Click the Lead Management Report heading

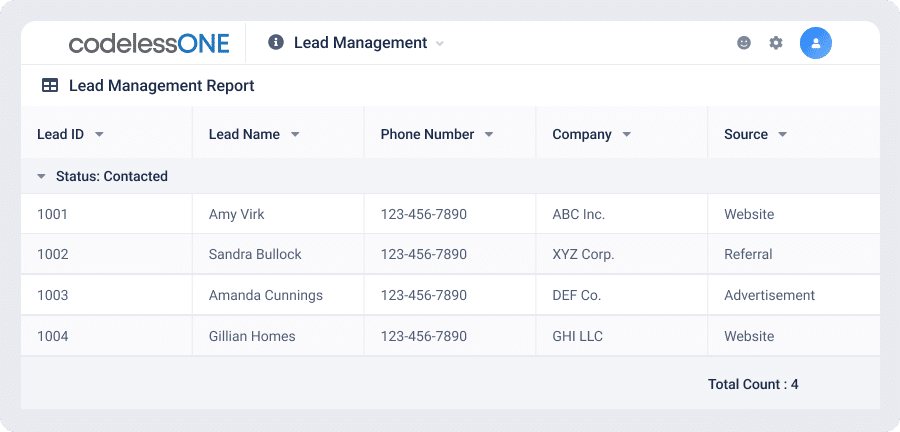(162, 86)
